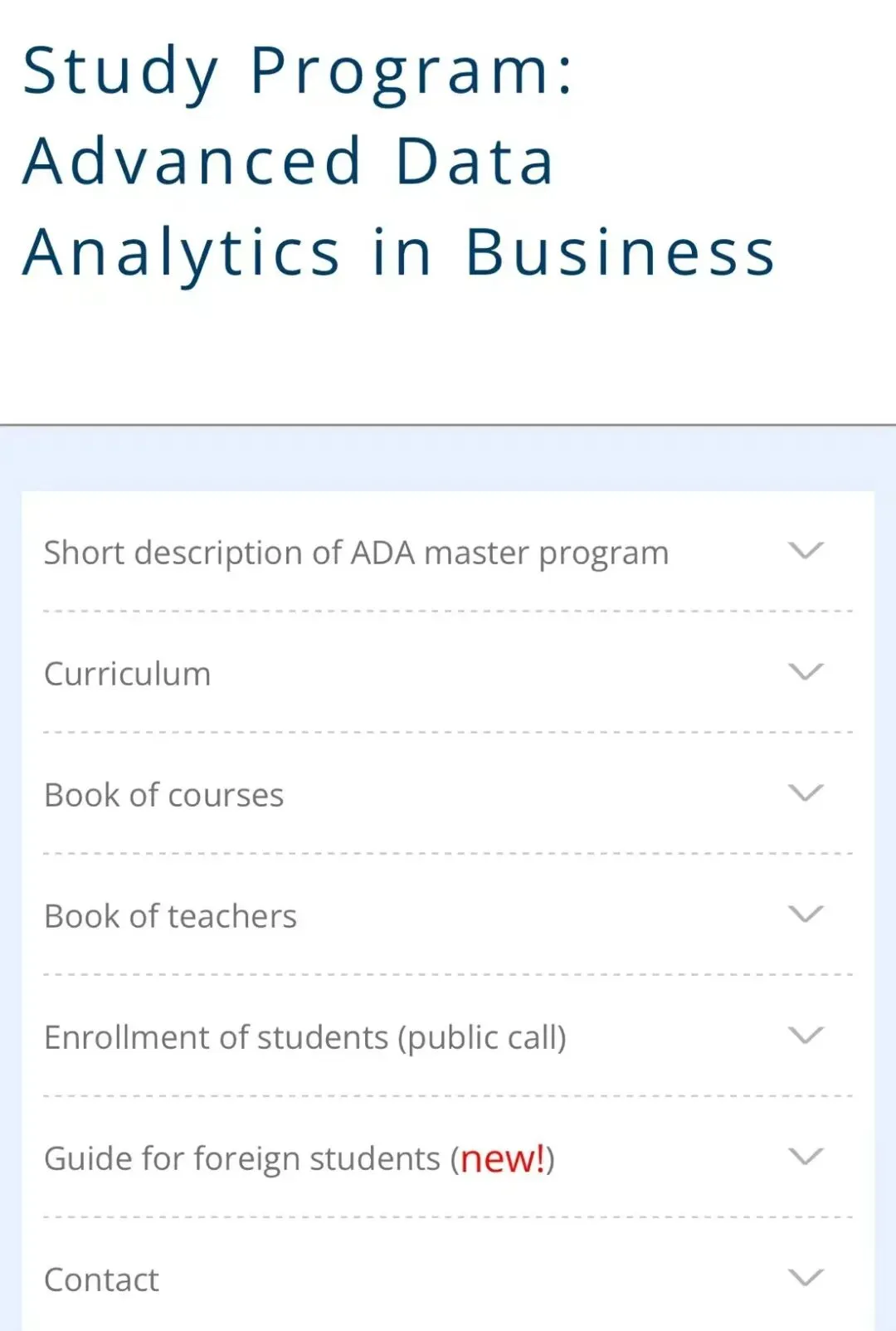
Task: Open Enrollment of students chevron arrow
Action: pyautogui.click(x=806, y=1036)
